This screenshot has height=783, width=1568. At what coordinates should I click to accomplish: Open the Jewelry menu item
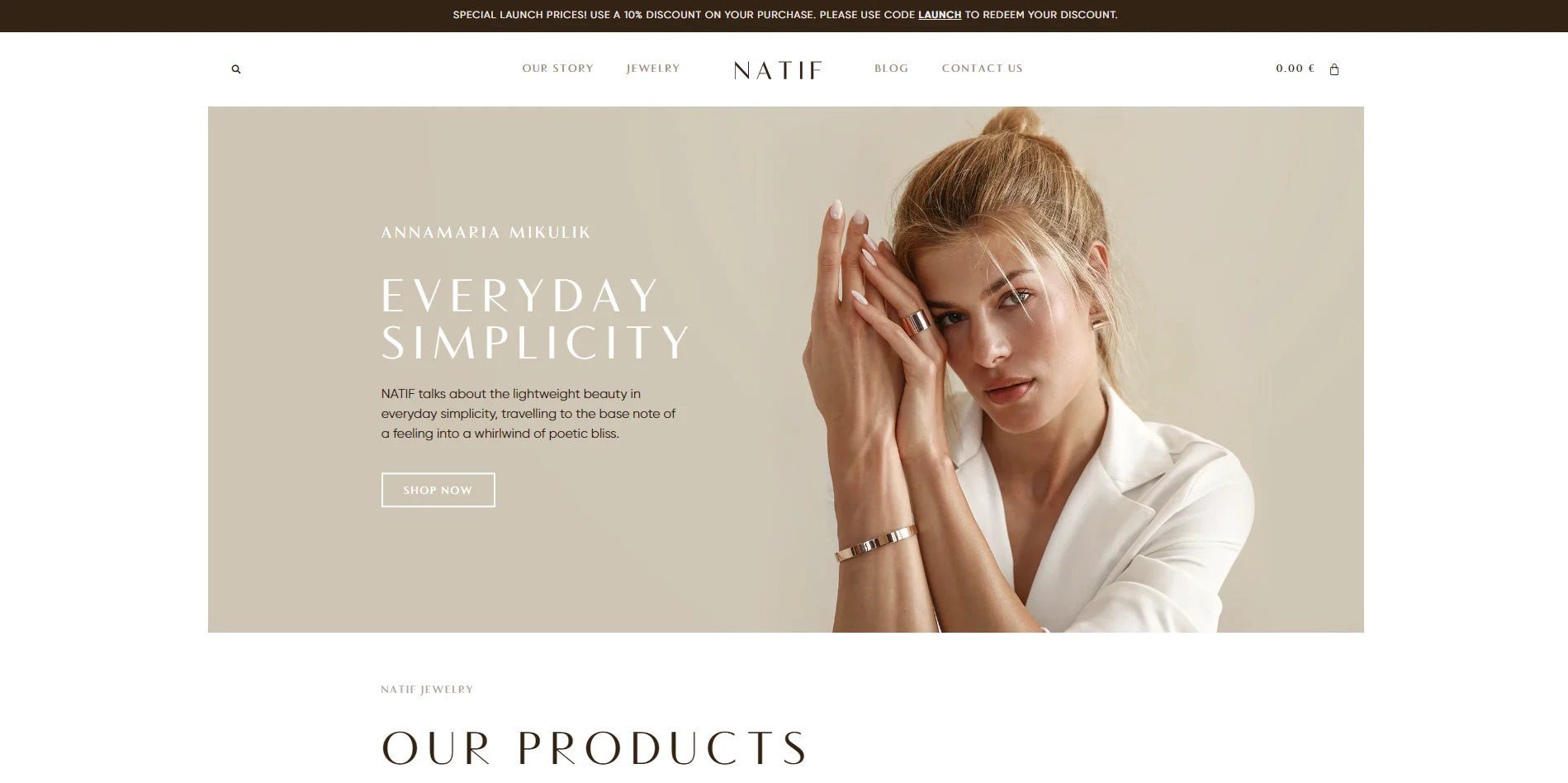coord(653,69)
